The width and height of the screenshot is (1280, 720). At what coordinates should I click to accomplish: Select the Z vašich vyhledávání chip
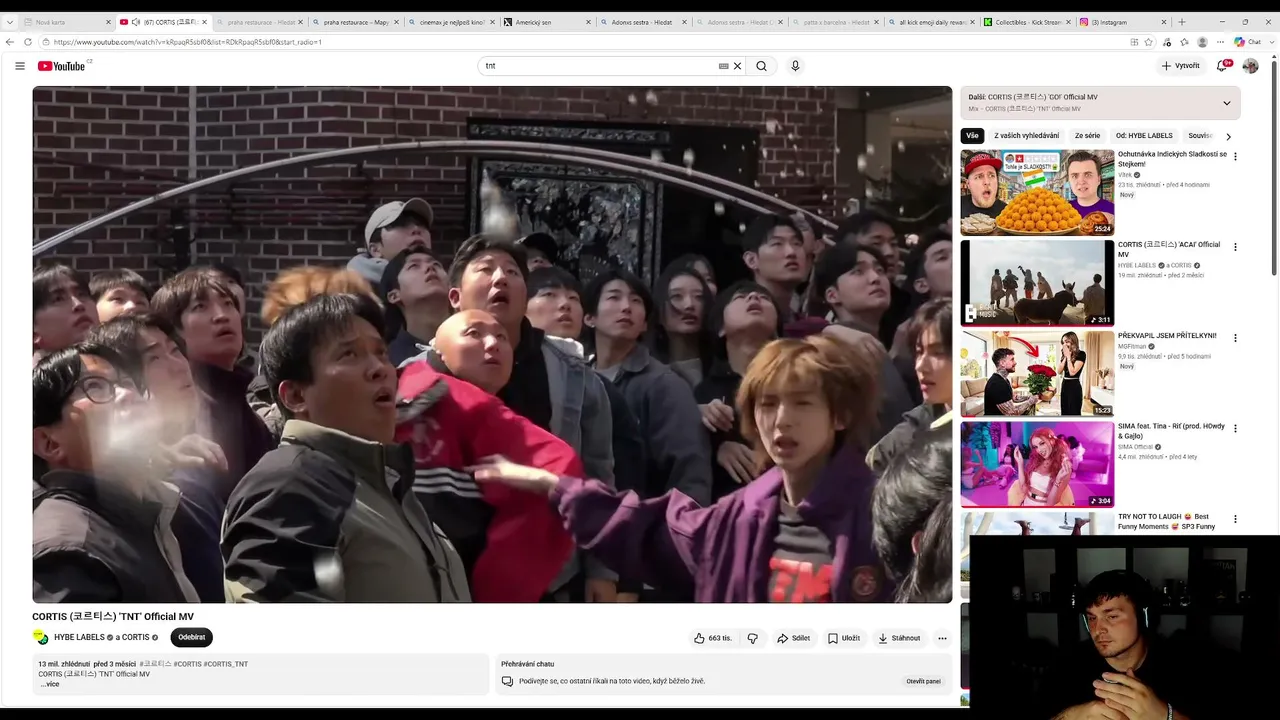point(1026,136)
